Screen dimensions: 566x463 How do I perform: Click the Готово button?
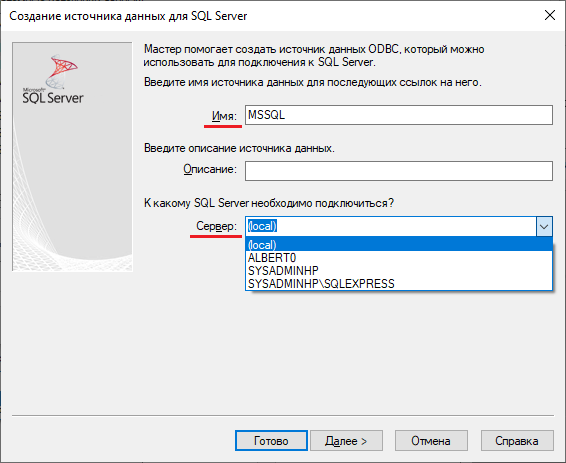point(271,441)
